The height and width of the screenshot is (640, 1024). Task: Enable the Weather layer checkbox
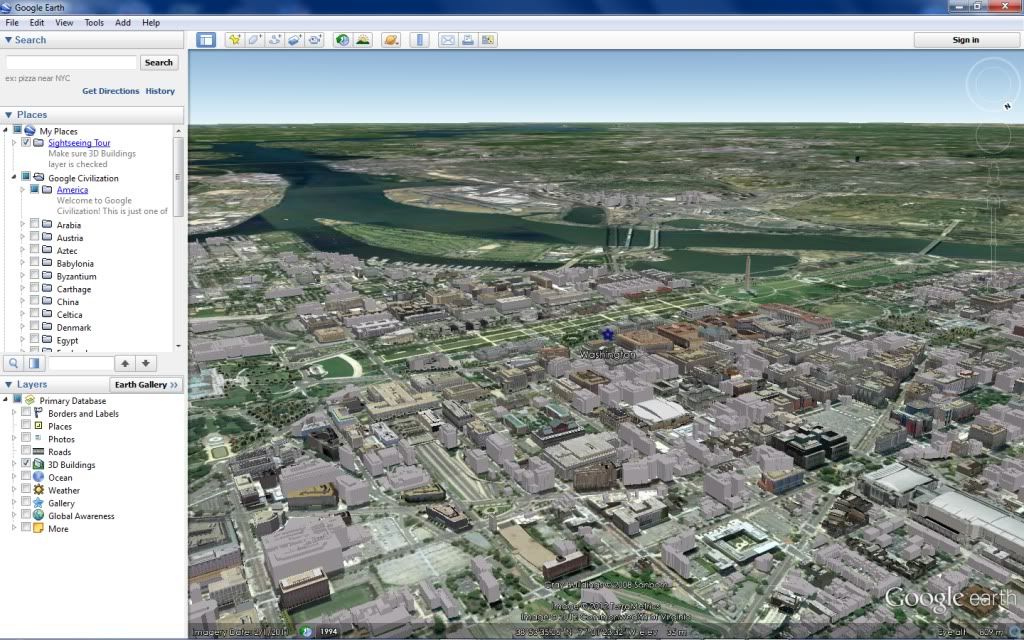click(x=26, y=488)
